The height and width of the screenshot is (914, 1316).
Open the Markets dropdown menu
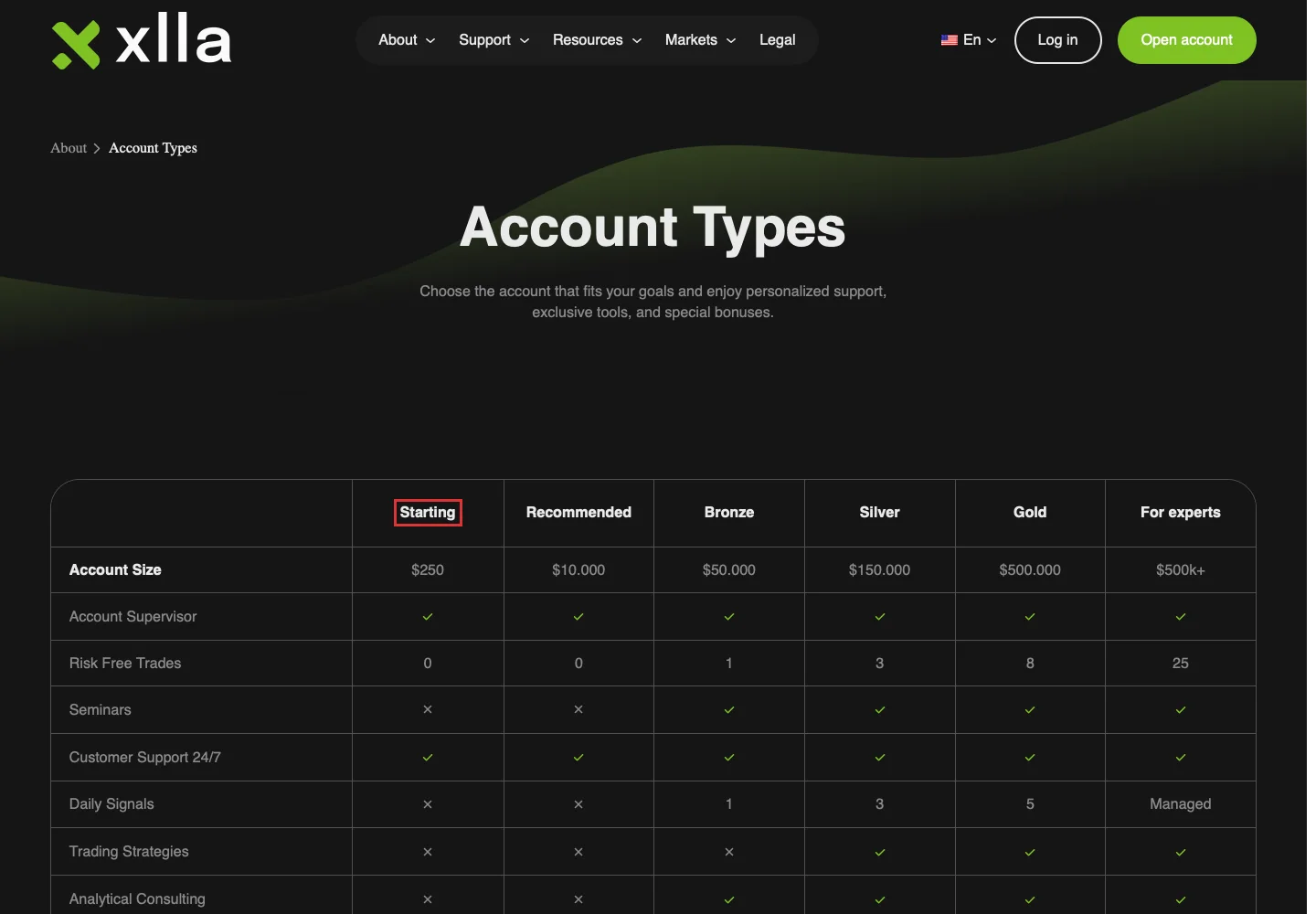tap(701, 40)
